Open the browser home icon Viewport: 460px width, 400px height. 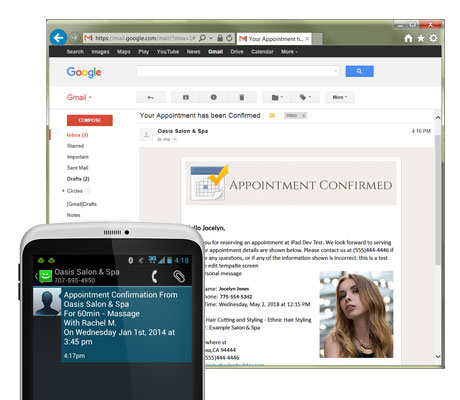click(408, 38)
